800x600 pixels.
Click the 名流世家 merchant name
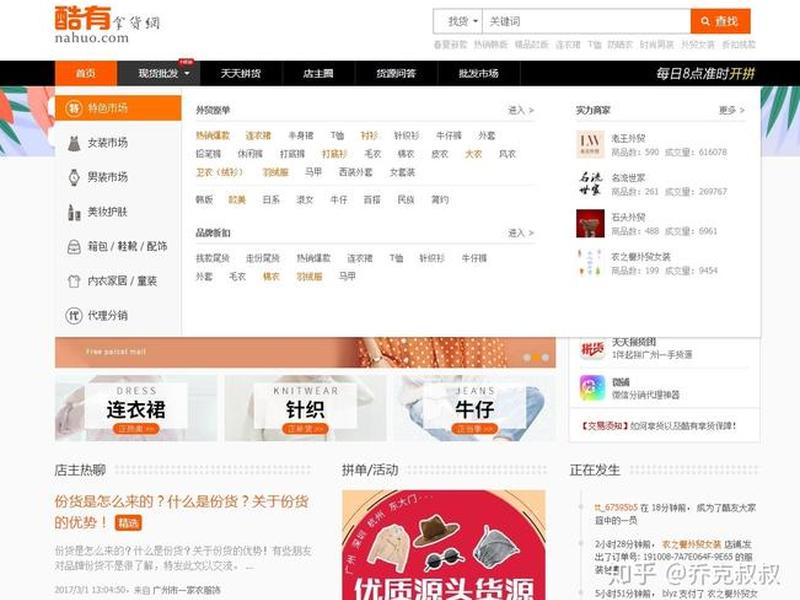pyautogui.click(x=629, y=178)
